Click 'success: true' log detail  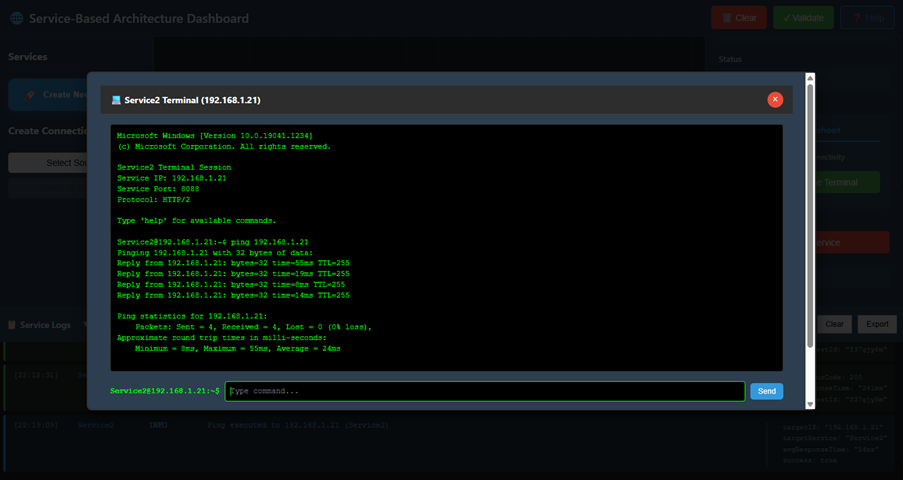tap(810, 460)
